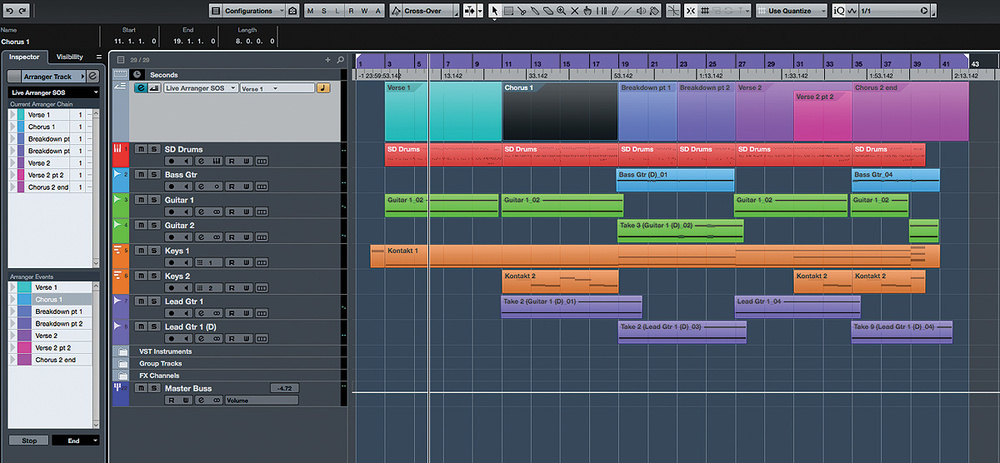Solo the Bass Gtr track
Image resolution: width=1000 pixels, height=463 pixels.
pyautogui.click(x=153, y=174)
